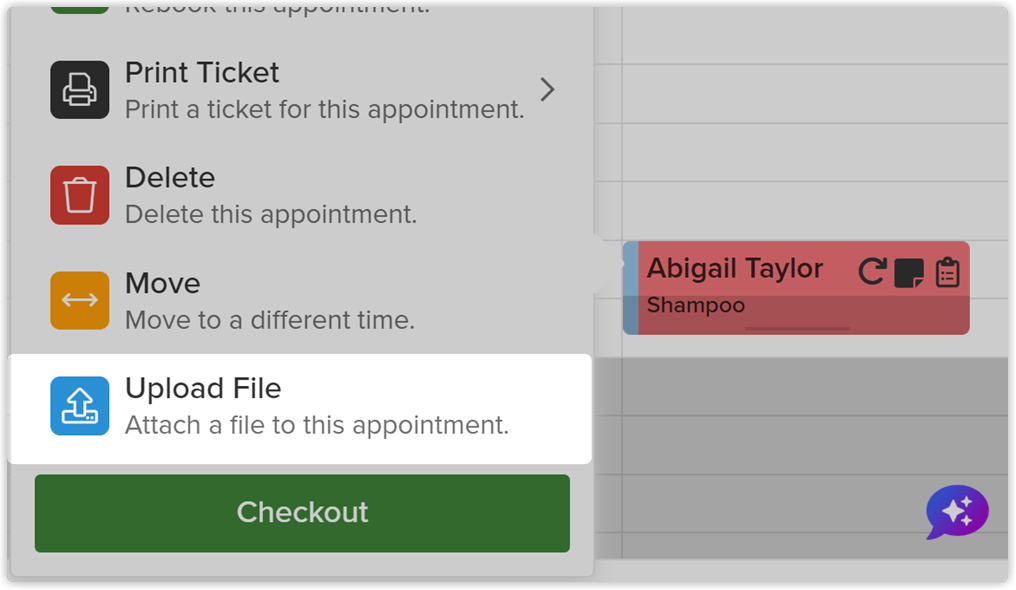Image resolution: width=1016 pixels, height=590 pixels.
Task: Click the resize handle line under Shampoo
Action: [797, 329]
